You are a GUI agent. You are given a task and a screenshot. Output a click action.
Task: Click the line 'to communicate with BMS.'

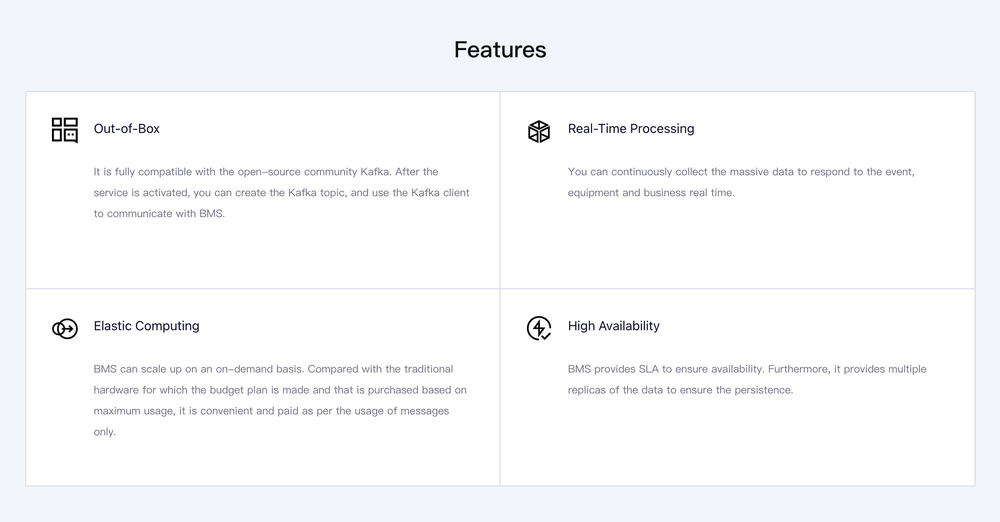click(159, 214)
